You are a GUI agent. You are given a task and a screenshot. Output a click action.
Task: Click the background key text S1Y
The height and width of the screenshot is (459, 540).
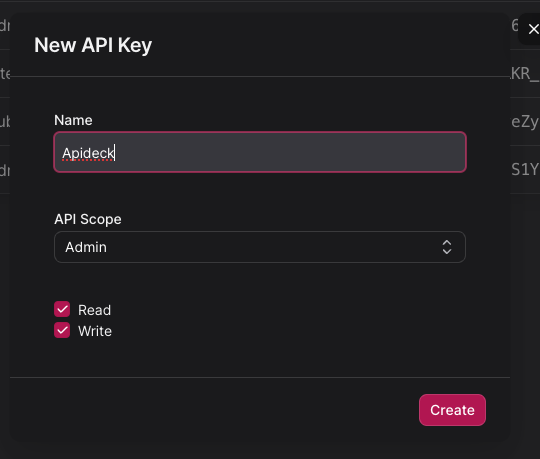[525, 169]
